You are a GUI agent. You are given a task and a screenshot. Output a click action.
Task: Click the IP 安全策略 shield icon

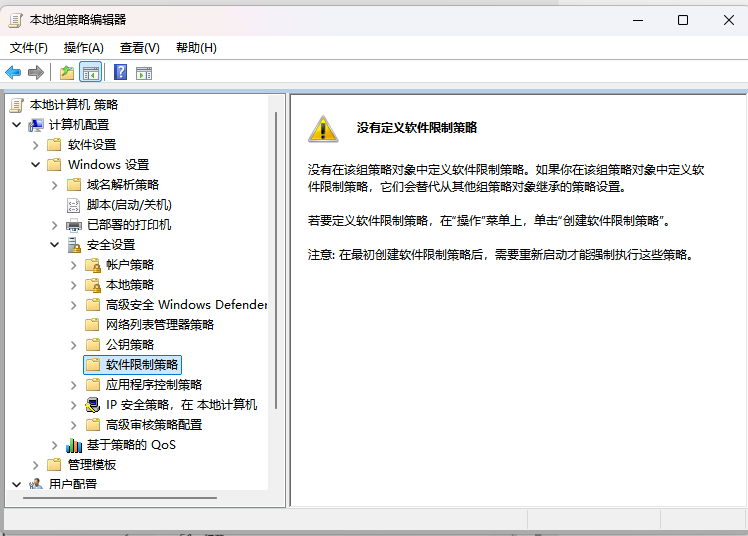[93, 405]
